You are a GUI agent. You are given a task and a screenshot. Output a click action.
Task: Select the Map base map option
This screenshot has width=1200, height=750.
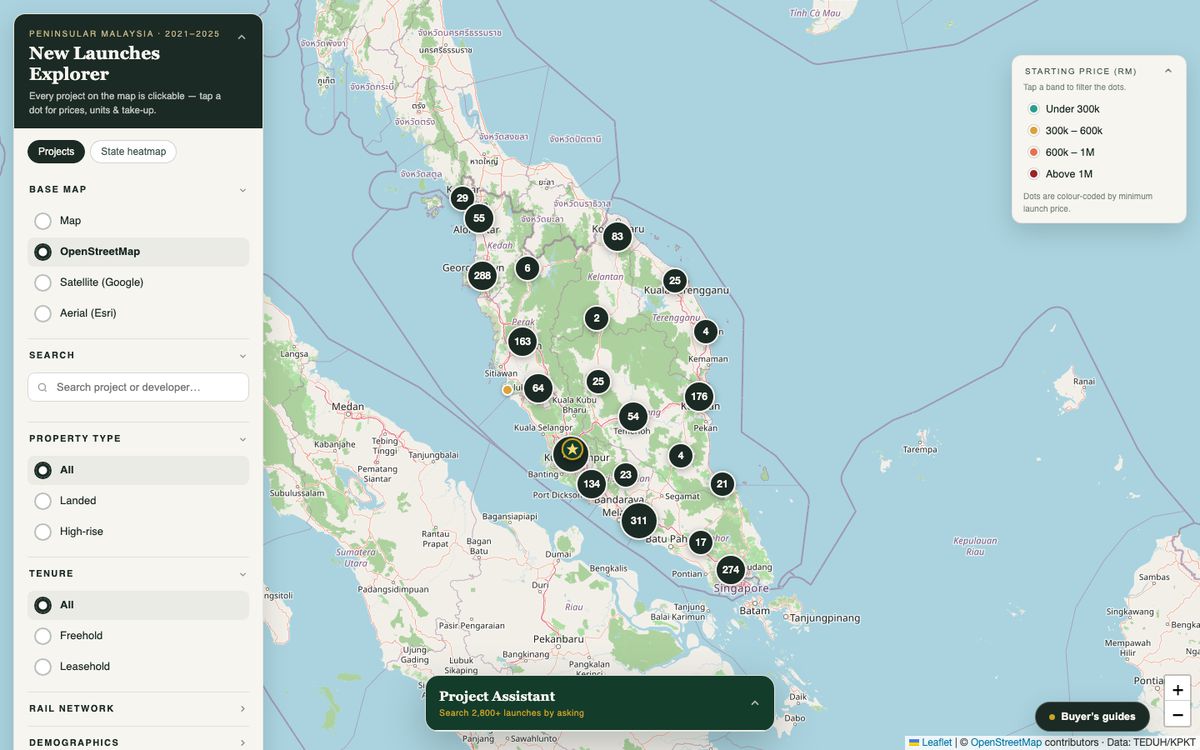coord(138,221)
